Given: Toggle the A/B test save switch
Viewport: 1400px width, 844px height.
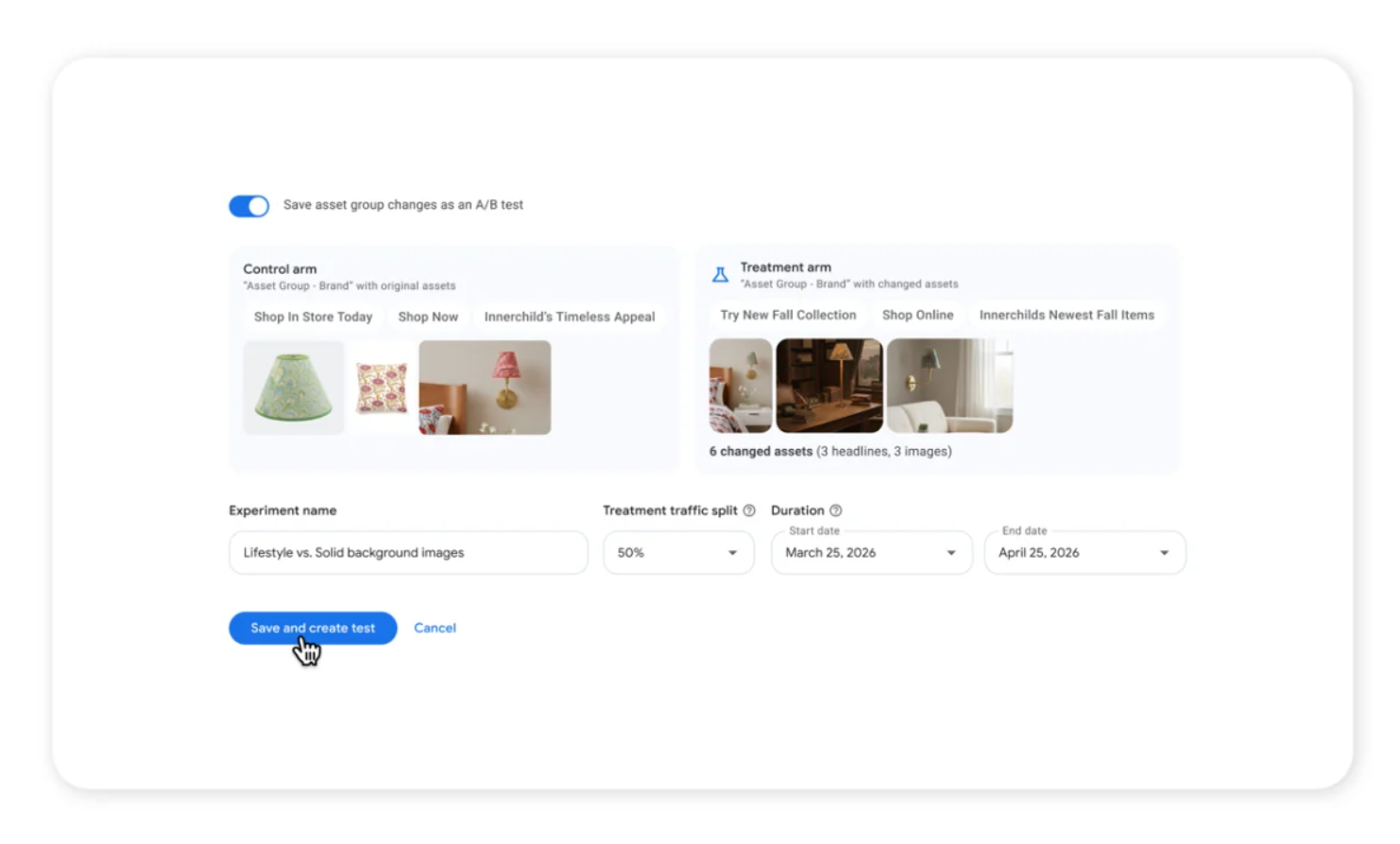Looking at the screenshot, I should [249, 206].
